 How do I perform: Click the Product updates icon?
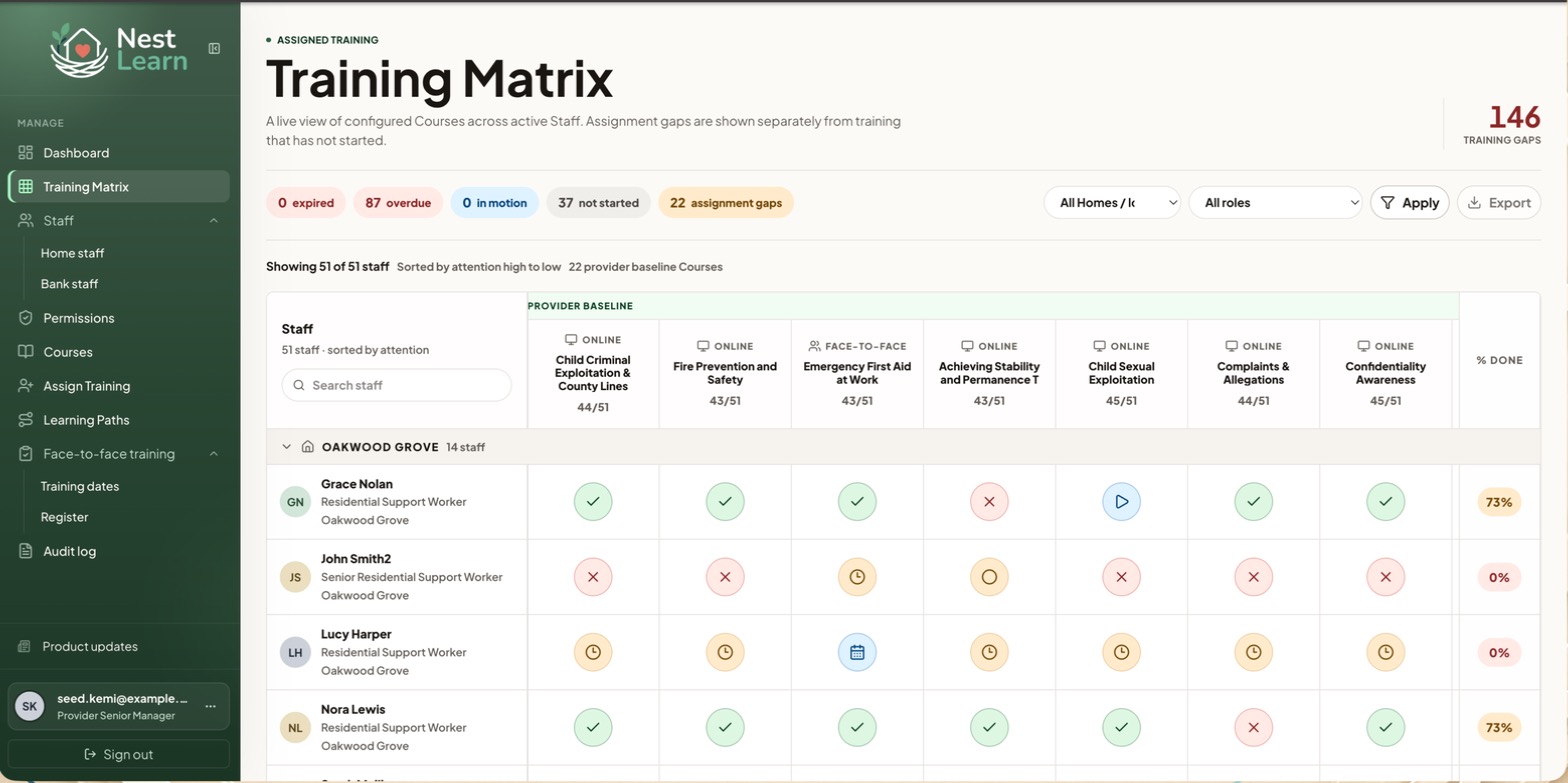(25, 647)
